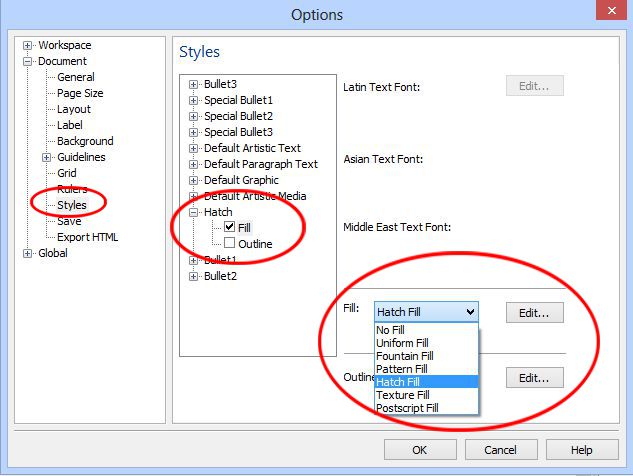Viewport: 633px width, 476px height.
Task: Choose No Fill from the list
Action: pyautogui.click(x=426, y=330)
